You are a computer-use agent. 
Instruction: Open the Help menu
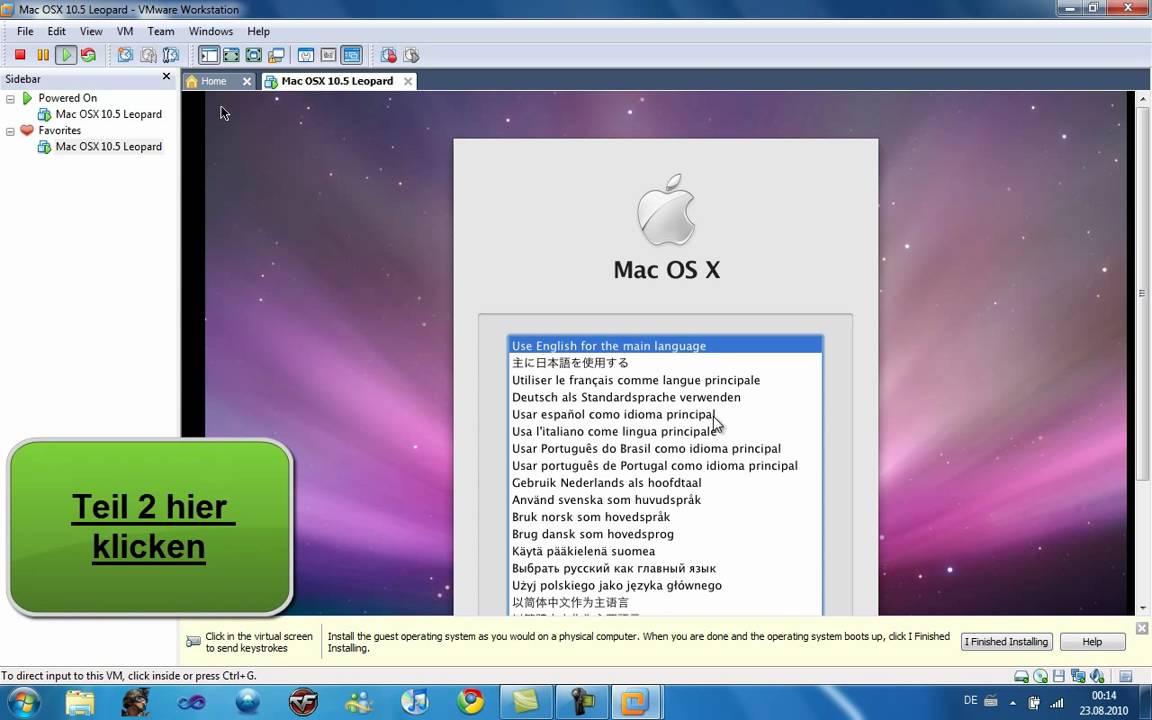(259, 32)
